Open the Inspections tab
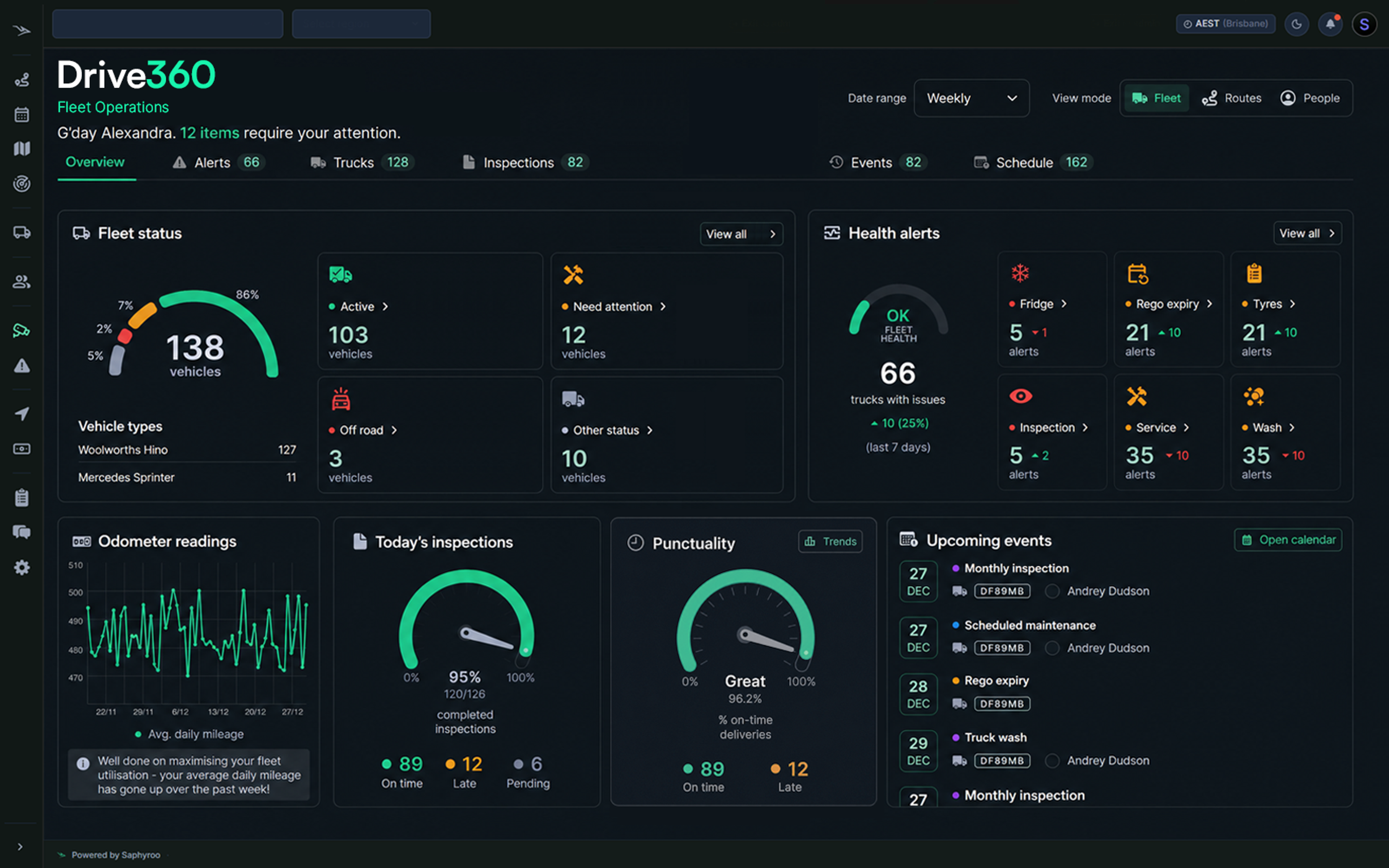This screenshot has height=868, width=1389. click(x=526, y=162)
